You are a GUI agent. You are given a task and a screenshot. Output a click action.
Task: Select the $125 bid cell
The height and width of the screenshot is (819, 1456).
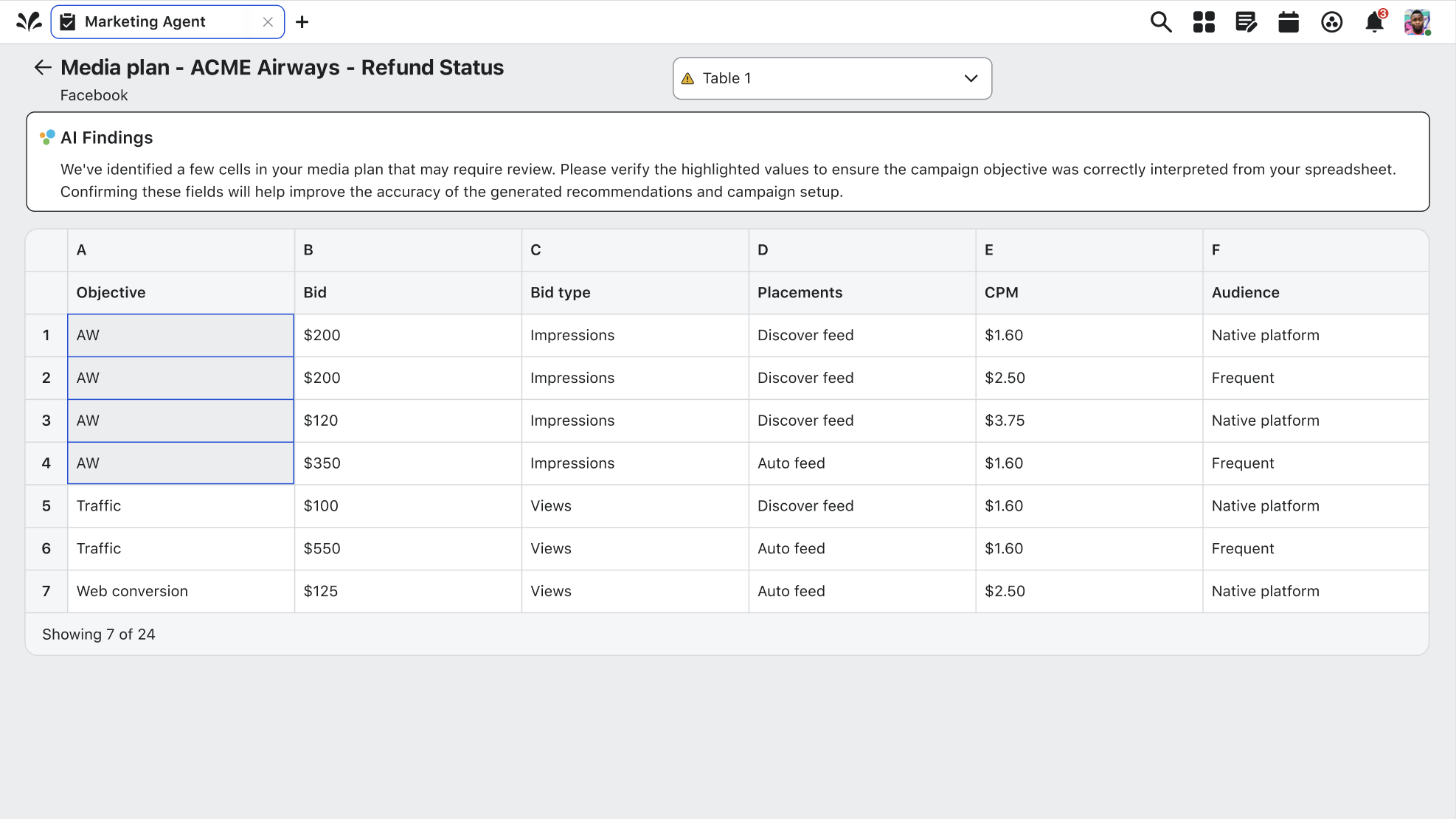tap(408, 592)
